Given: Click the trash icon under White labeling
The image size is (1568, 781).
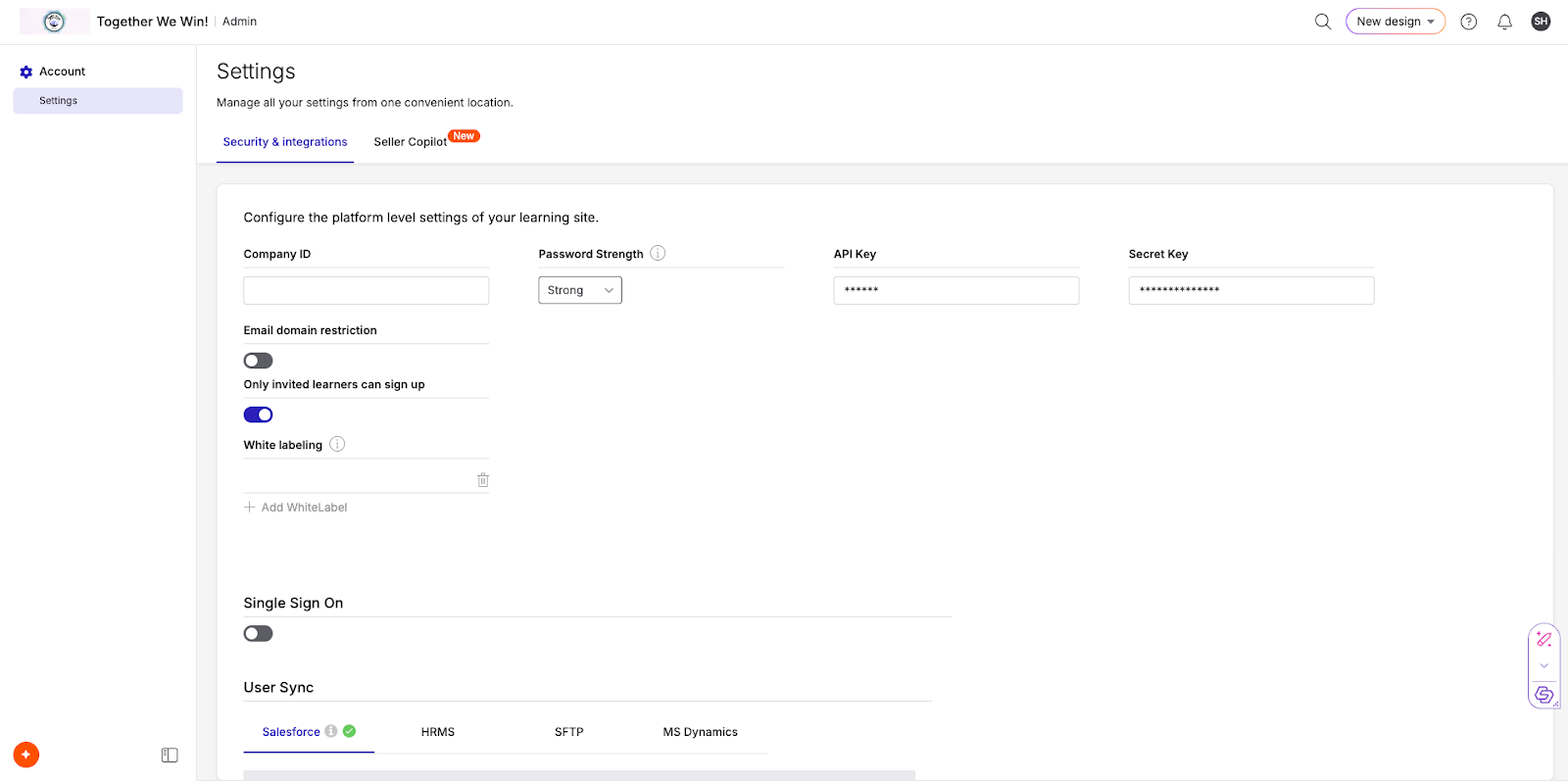Looking at the screenshot, I should 483,480.
